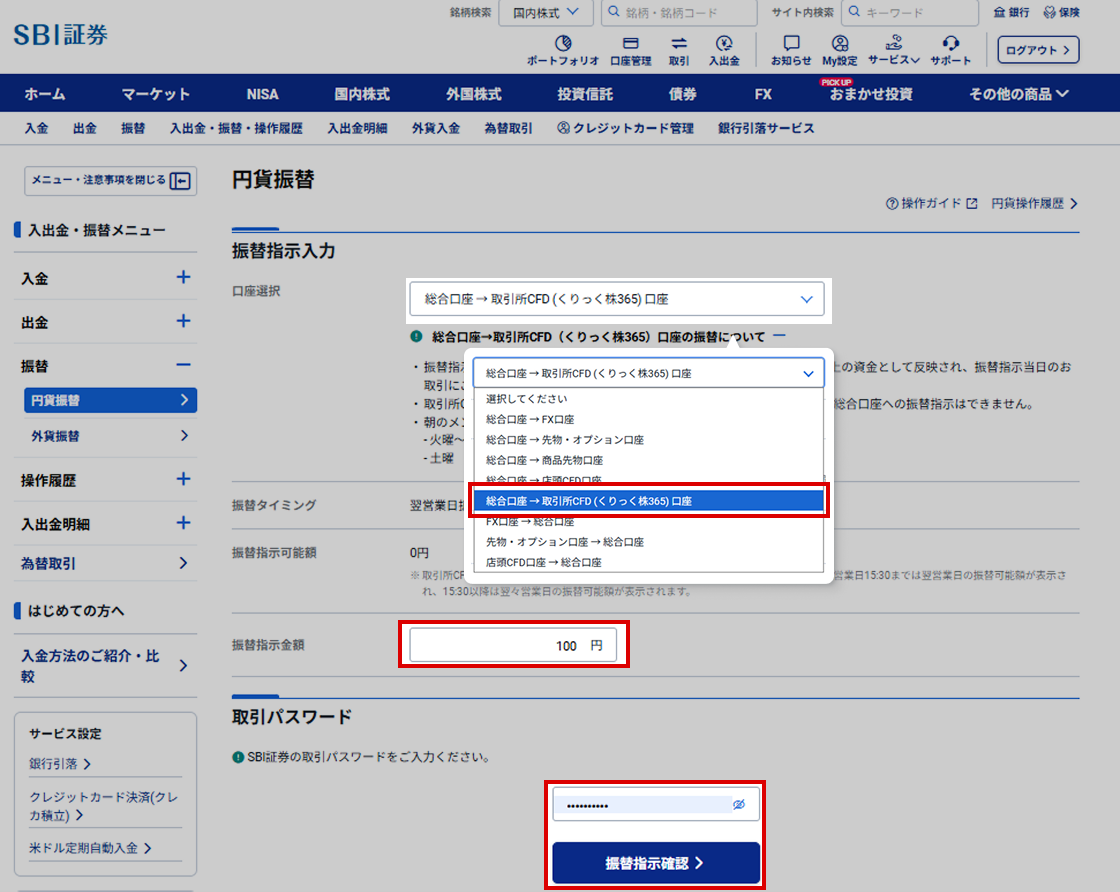Open 米ドル定期自動入金 link
Screen dimensions: 1120x892
90,848
